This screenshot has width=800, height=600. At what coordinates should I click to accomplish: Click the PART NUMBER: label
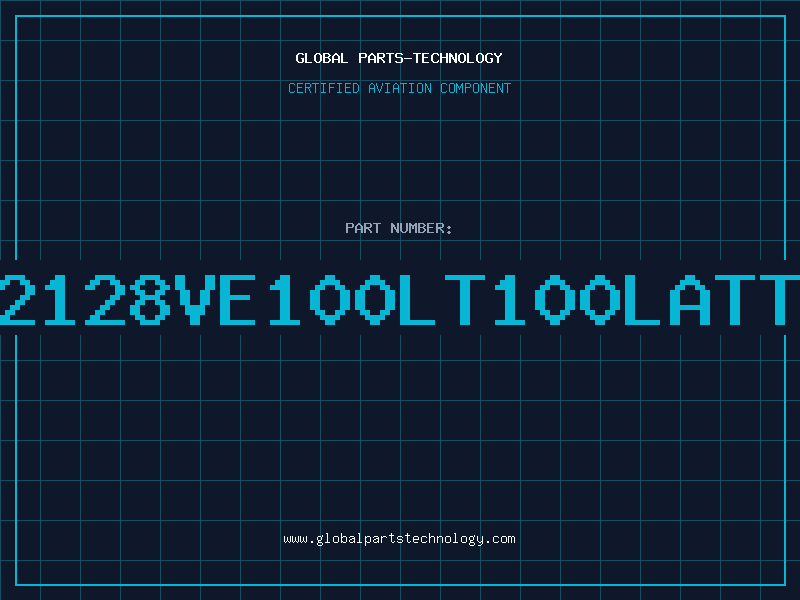tap(399, 228)
